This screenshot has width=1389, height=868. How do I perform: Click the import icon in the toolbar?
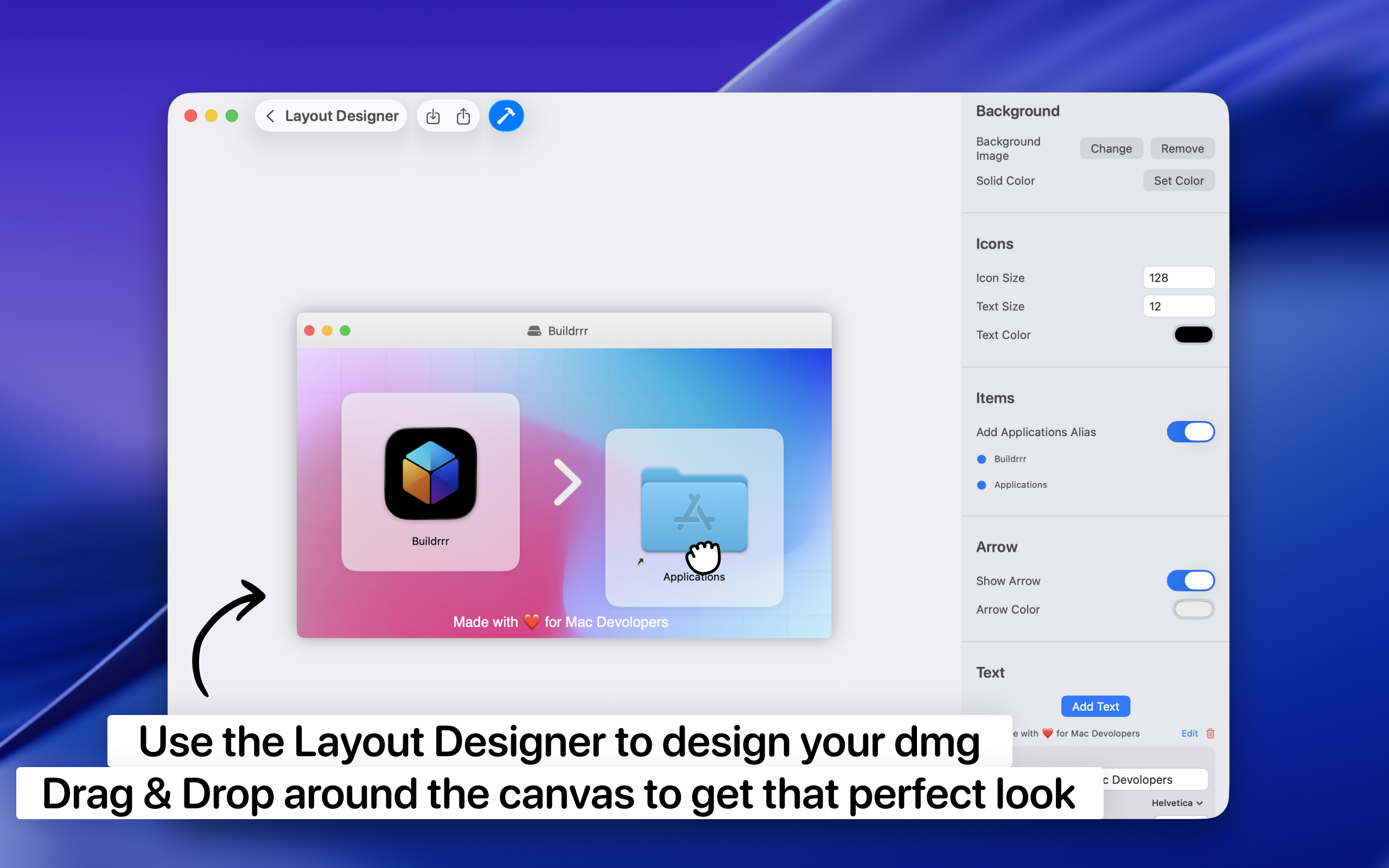[433, 116]
